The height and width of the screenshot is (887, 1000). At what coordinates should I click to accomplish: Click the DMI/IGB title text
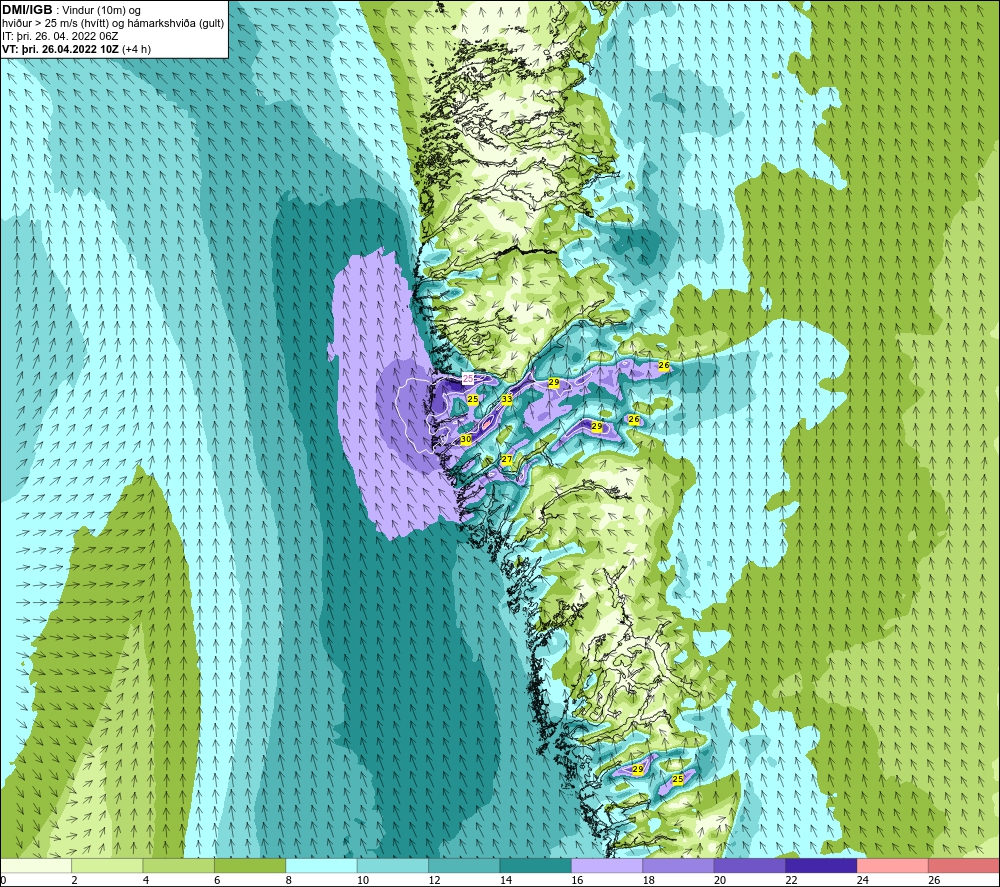click(27, 10)
